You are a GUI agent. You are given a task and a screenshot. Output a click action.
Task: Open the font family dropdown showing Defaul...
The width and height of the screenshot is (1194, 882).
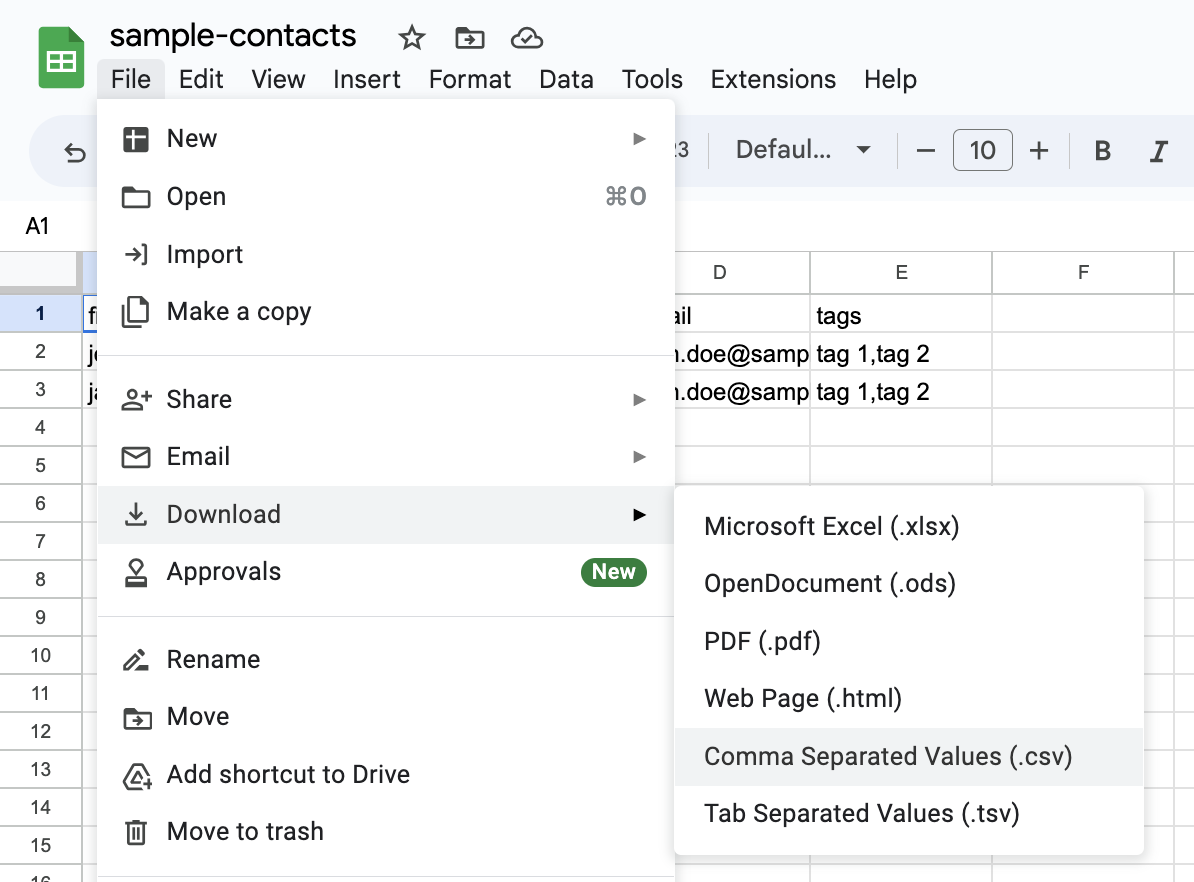coord(800,150)
